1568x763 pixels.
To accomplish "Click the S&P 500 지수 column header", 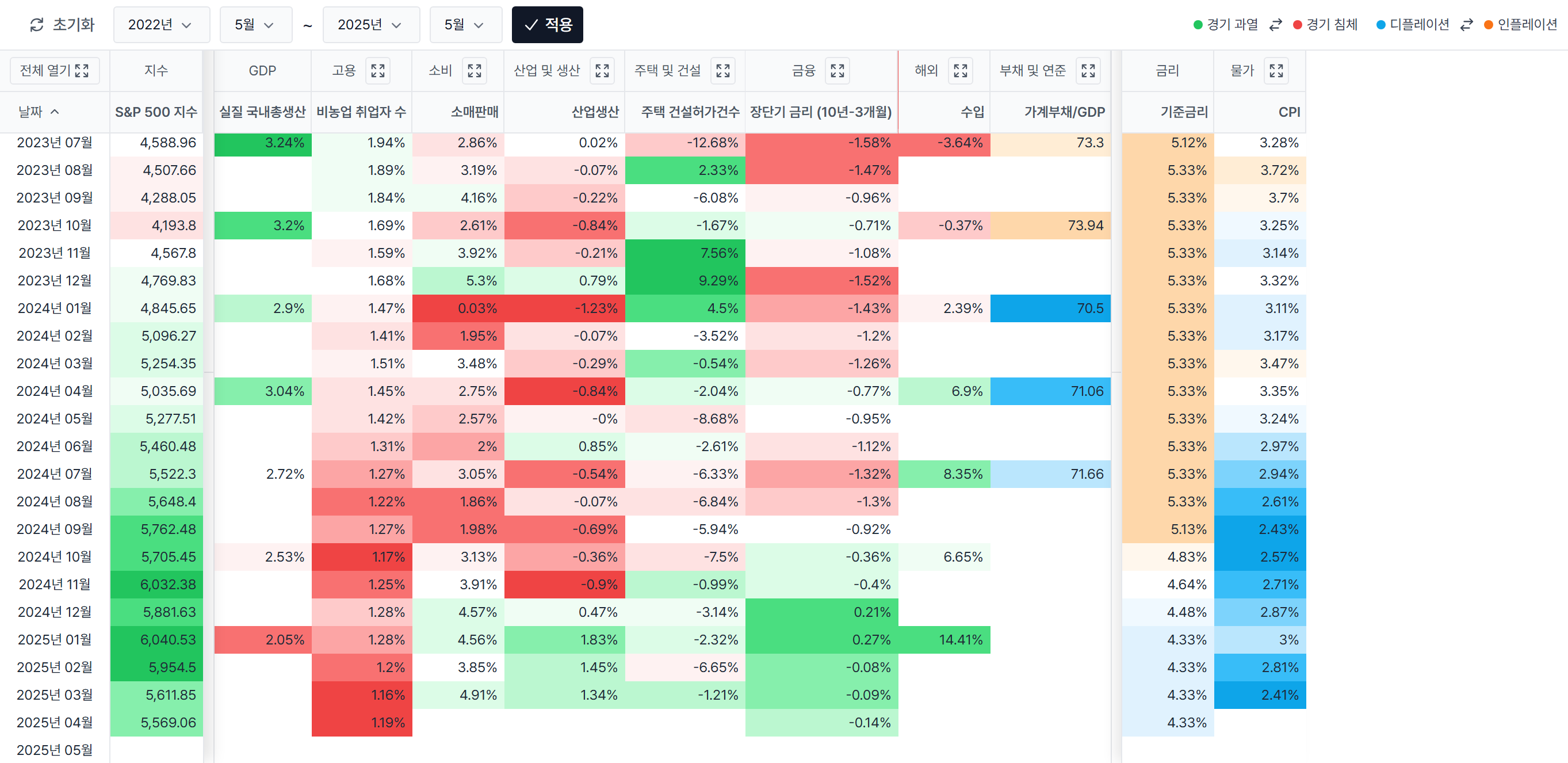I will pyautogui.click(x=156, y=112).
